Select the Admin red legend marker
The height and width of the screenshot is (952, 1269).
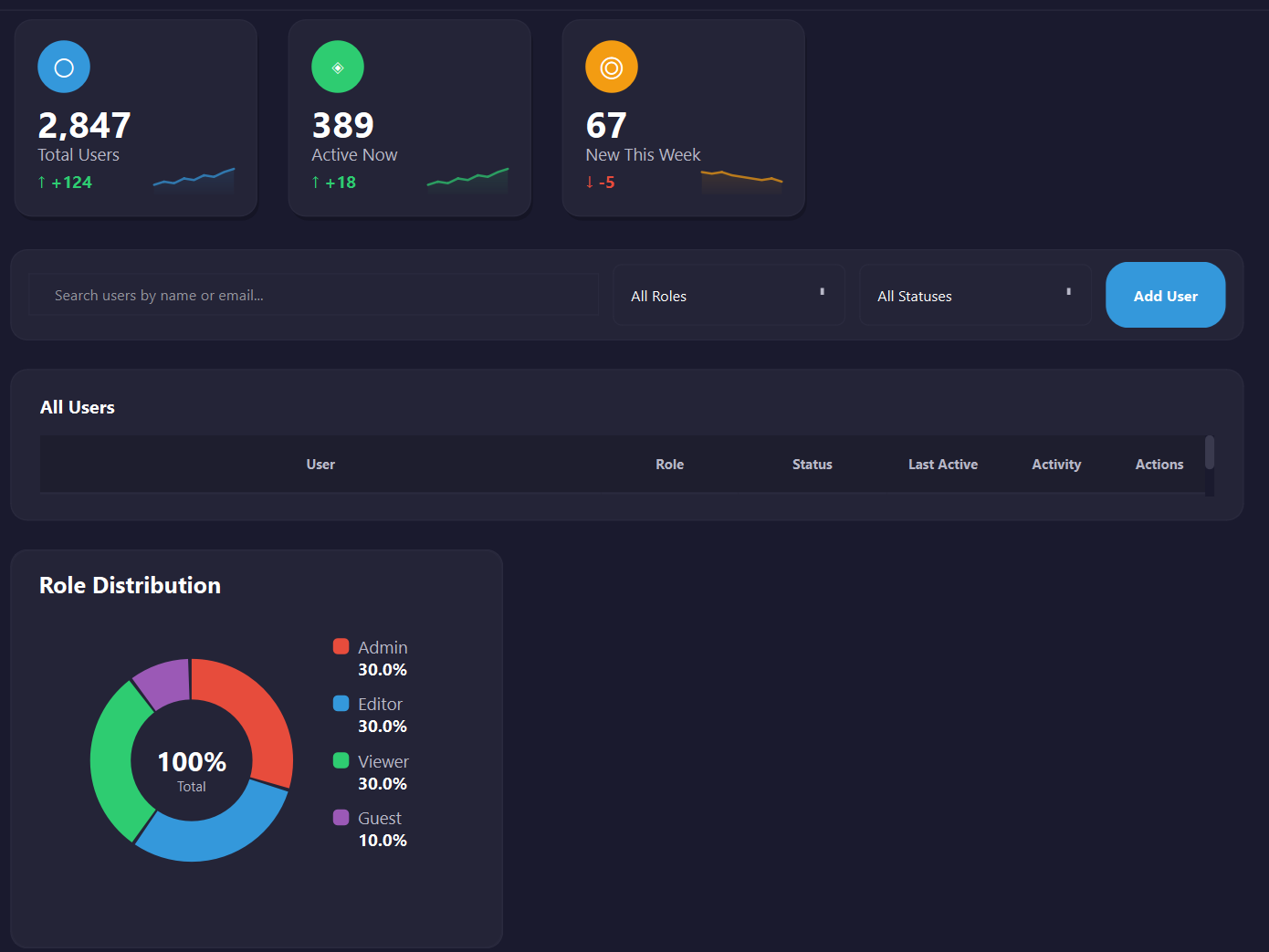[341, 645]
